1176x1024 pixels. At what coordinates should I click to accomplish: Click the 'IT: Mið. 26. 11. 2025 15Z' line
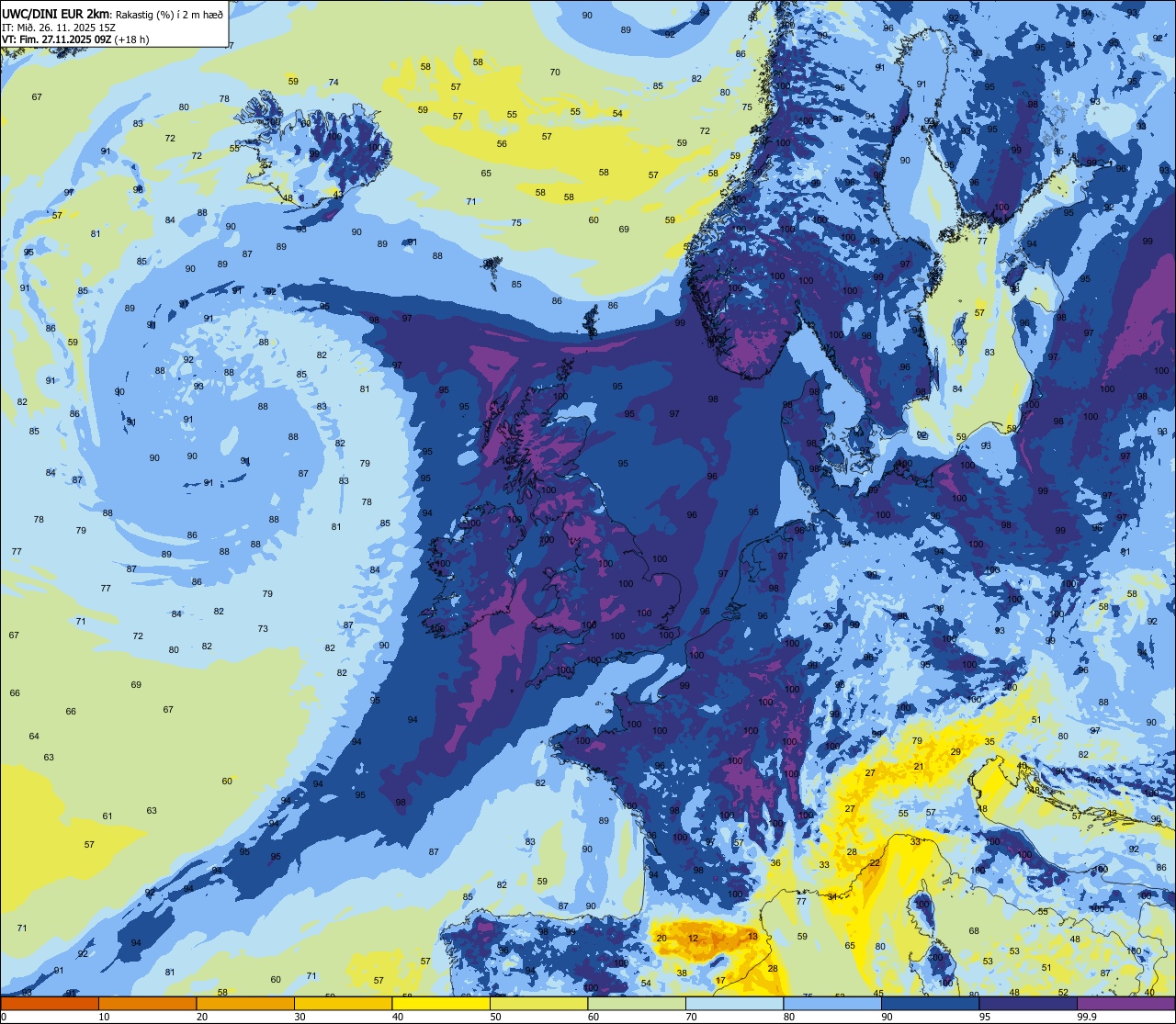pyautogui.click(x=59, y=27)
